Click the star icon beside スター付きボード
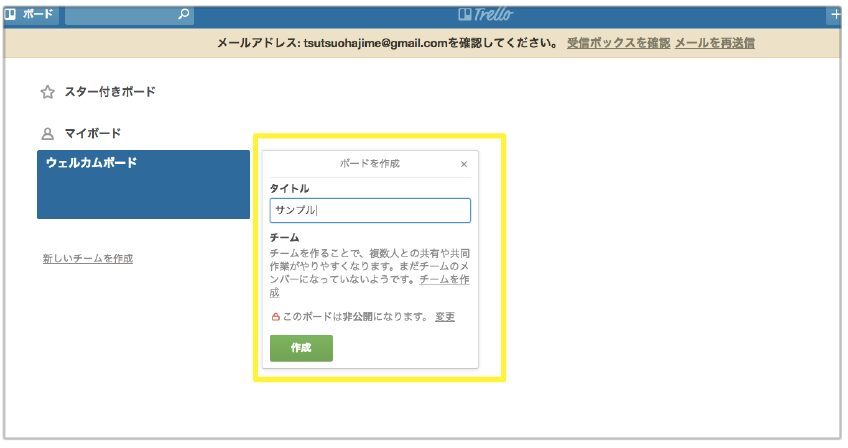The width and height of the screenshot is (848, 448). pos(47,92)
